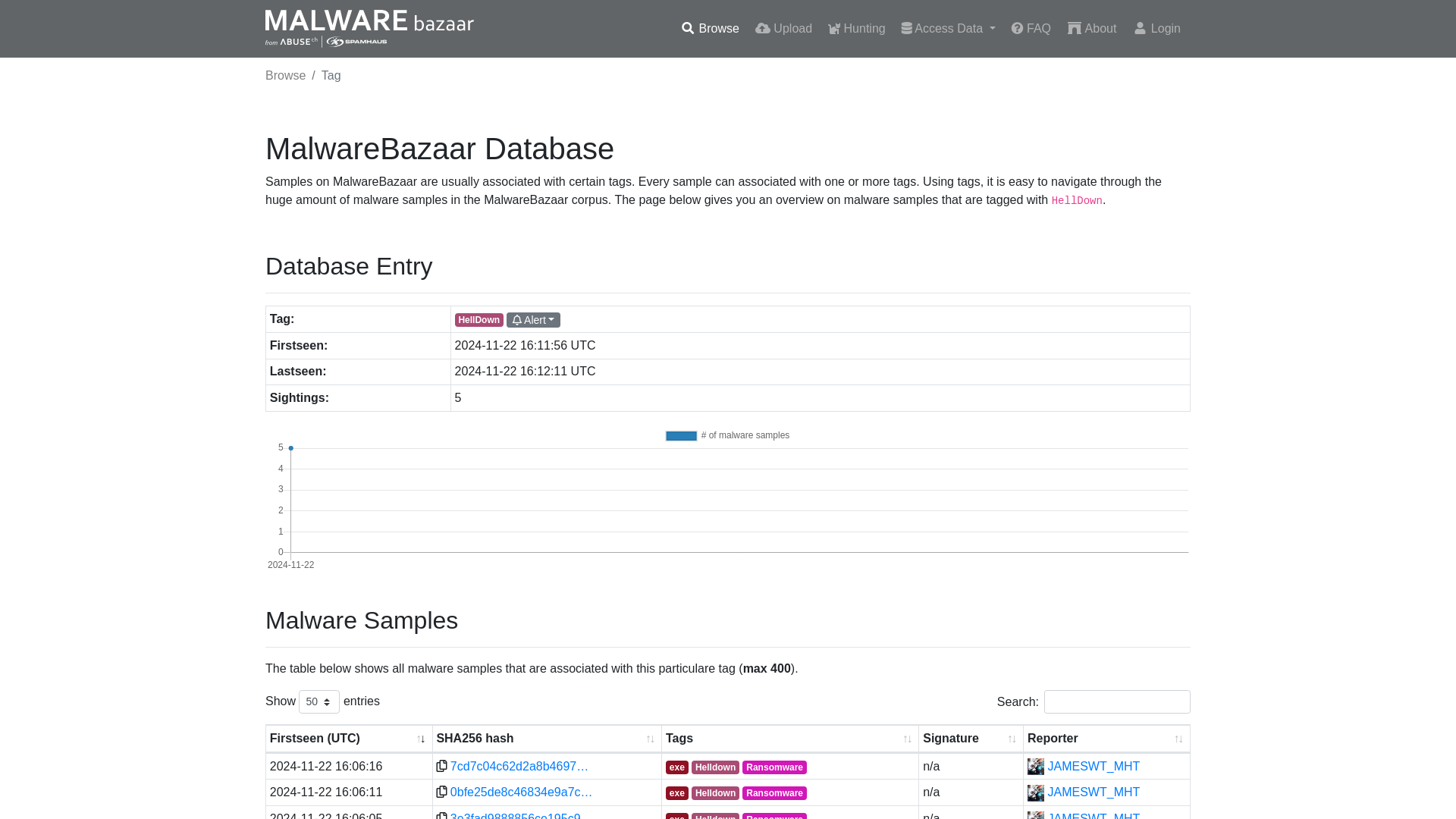Open the Alert bell dropdown
1456x819 pixels.
pyautogui.click(x=533, y=320)
